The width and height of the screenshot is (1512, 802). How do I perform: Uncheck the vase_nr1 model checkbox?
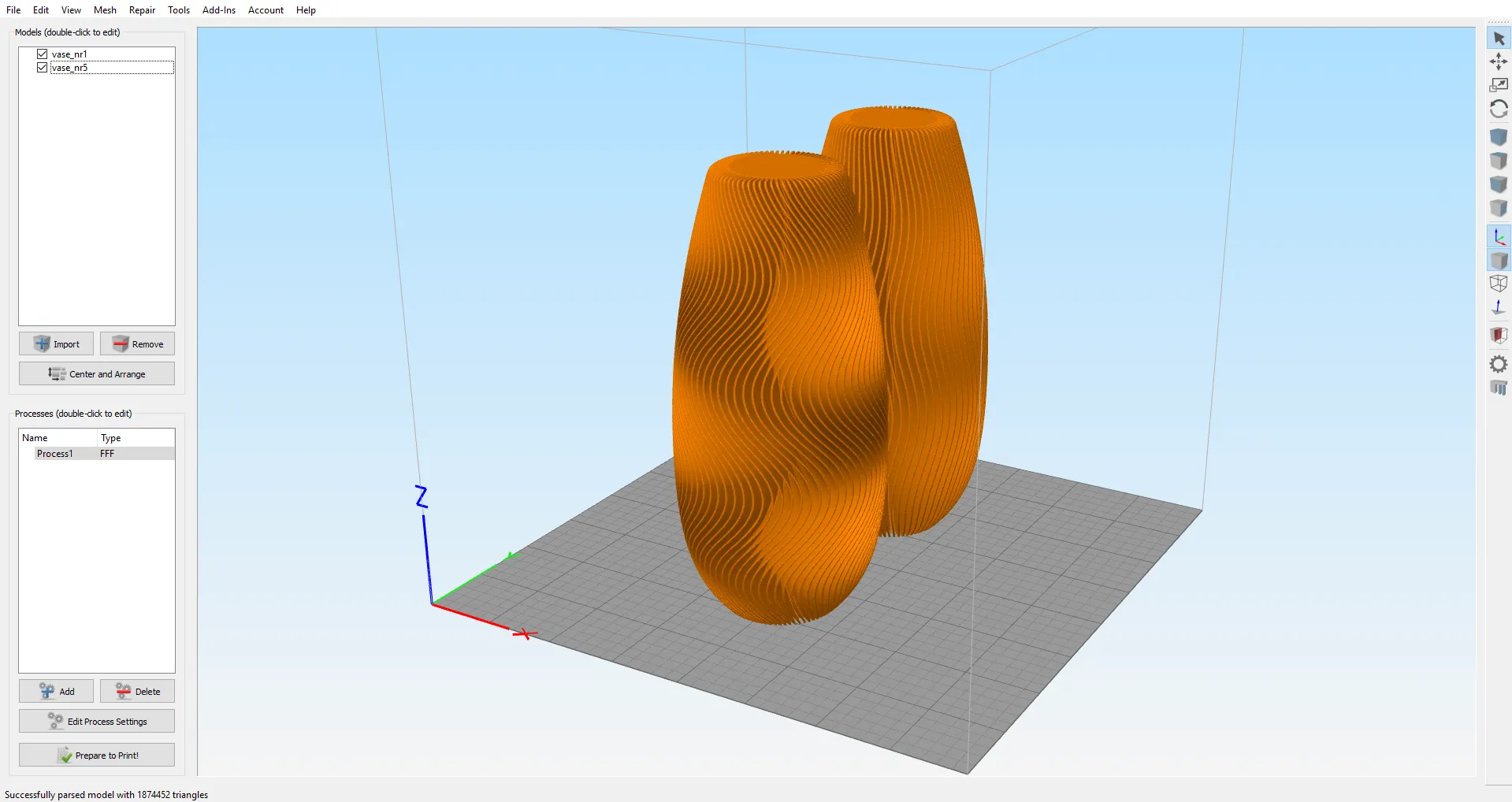pyautogui.click(x=43, y=54)
